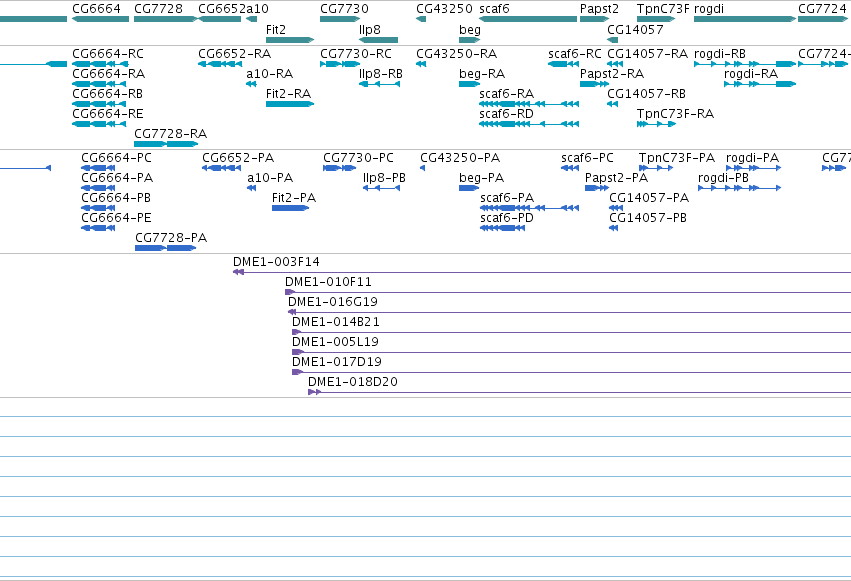Open the beg gene label
This screenshot has width=851, height=581.
pyautogui.click(x=470, y=30)
